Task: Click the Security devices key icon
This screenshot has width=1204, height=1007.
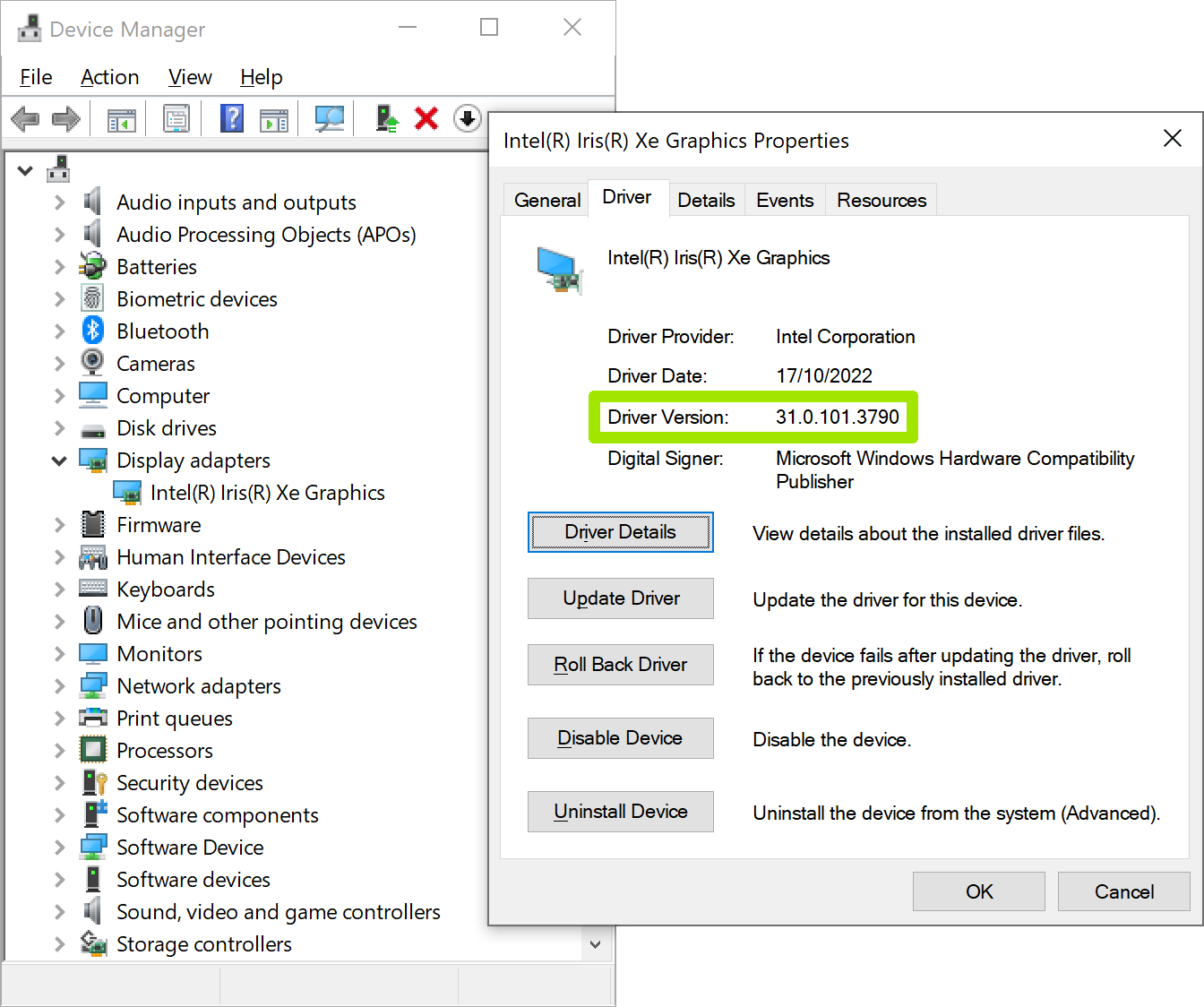Action: [x=94, y=782]
